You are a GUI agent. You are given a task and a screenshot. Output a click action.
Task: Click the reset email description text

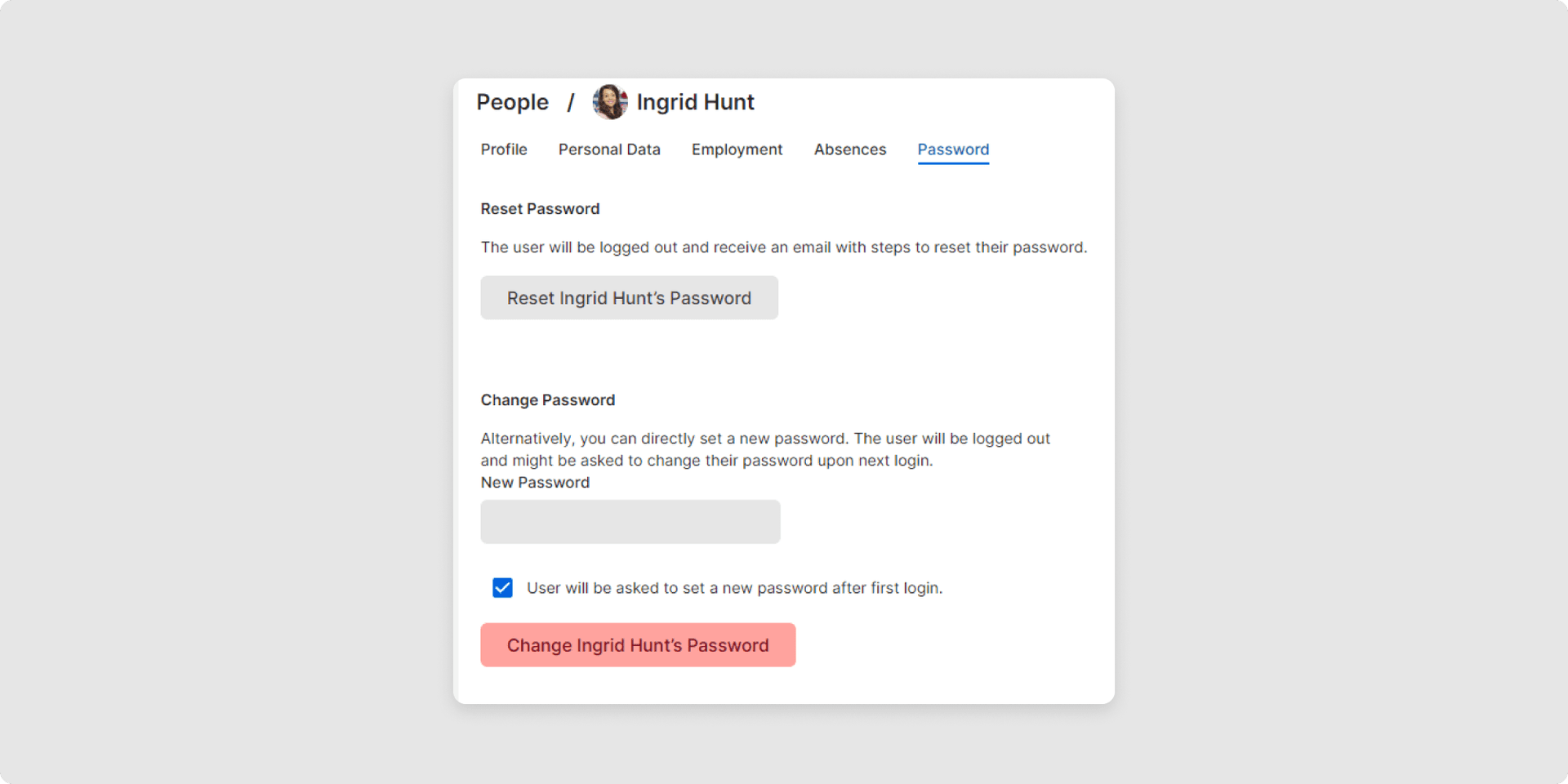(783, 247)
